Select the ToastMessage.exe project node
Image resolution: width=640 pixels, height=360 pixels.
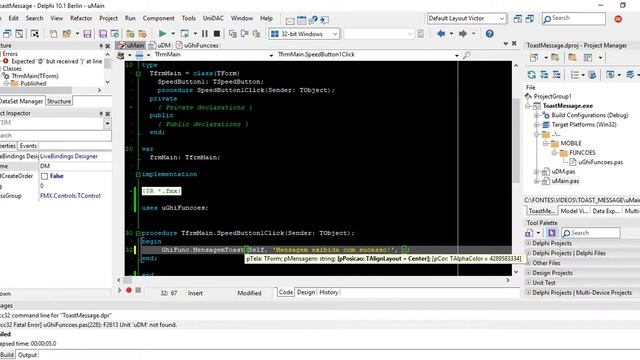click(x=568, y=106)
